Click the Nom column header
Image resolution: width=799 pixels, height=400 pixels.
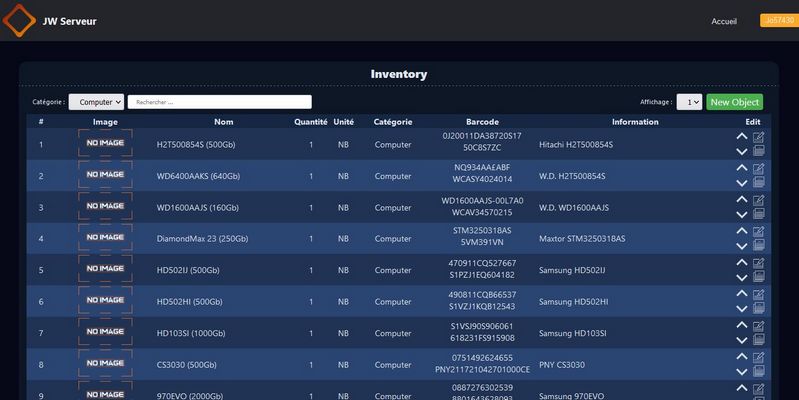(x=224, y=122)
